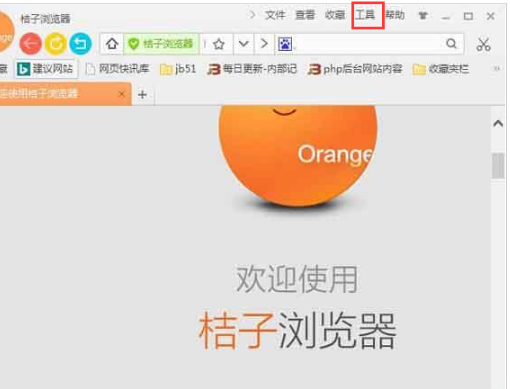Open the jb51 bookmark folder
This screenshot has width=510, height=389.
click(x=178, y=69)
